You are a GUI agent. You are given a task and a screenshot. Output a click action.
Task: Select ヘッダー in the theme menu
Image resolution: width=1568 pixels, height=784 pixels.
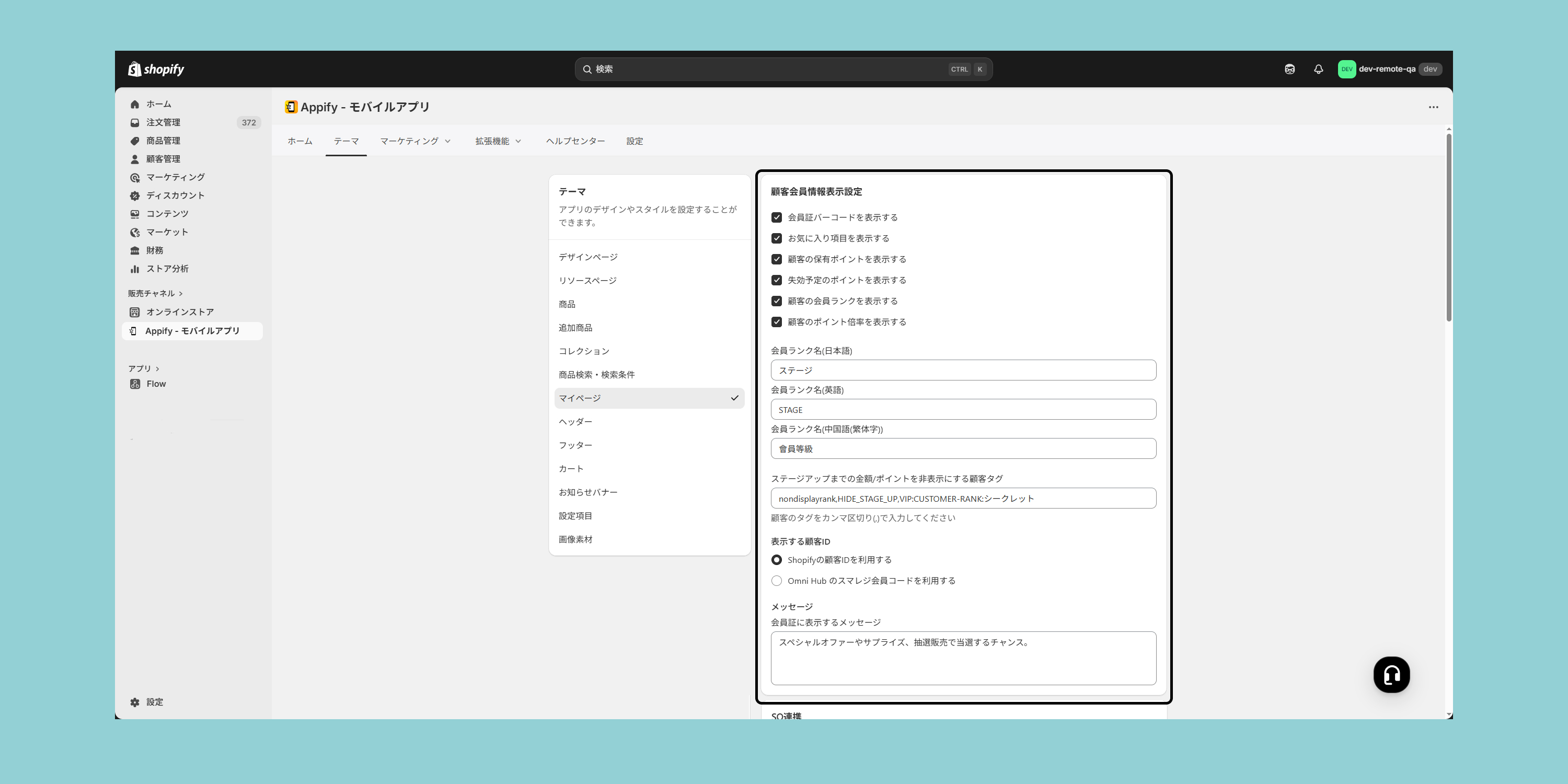pyautogui.click(x=575, y=421)
